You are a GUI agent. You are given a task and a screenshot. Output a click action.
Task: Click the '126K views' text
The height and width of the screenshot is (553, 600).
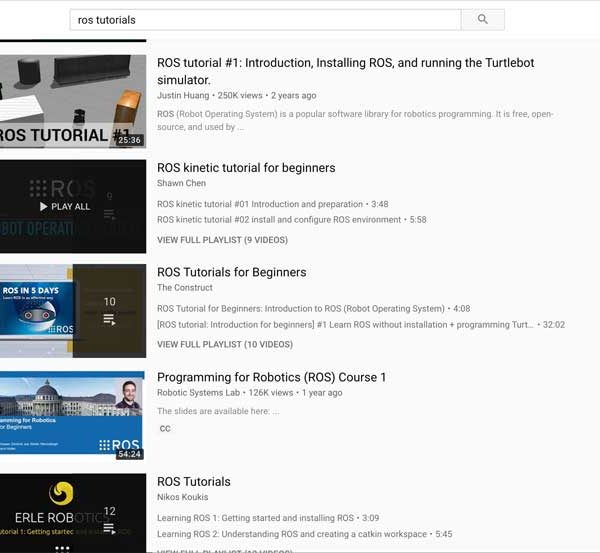pyautogui.click(x=271, y=393)
